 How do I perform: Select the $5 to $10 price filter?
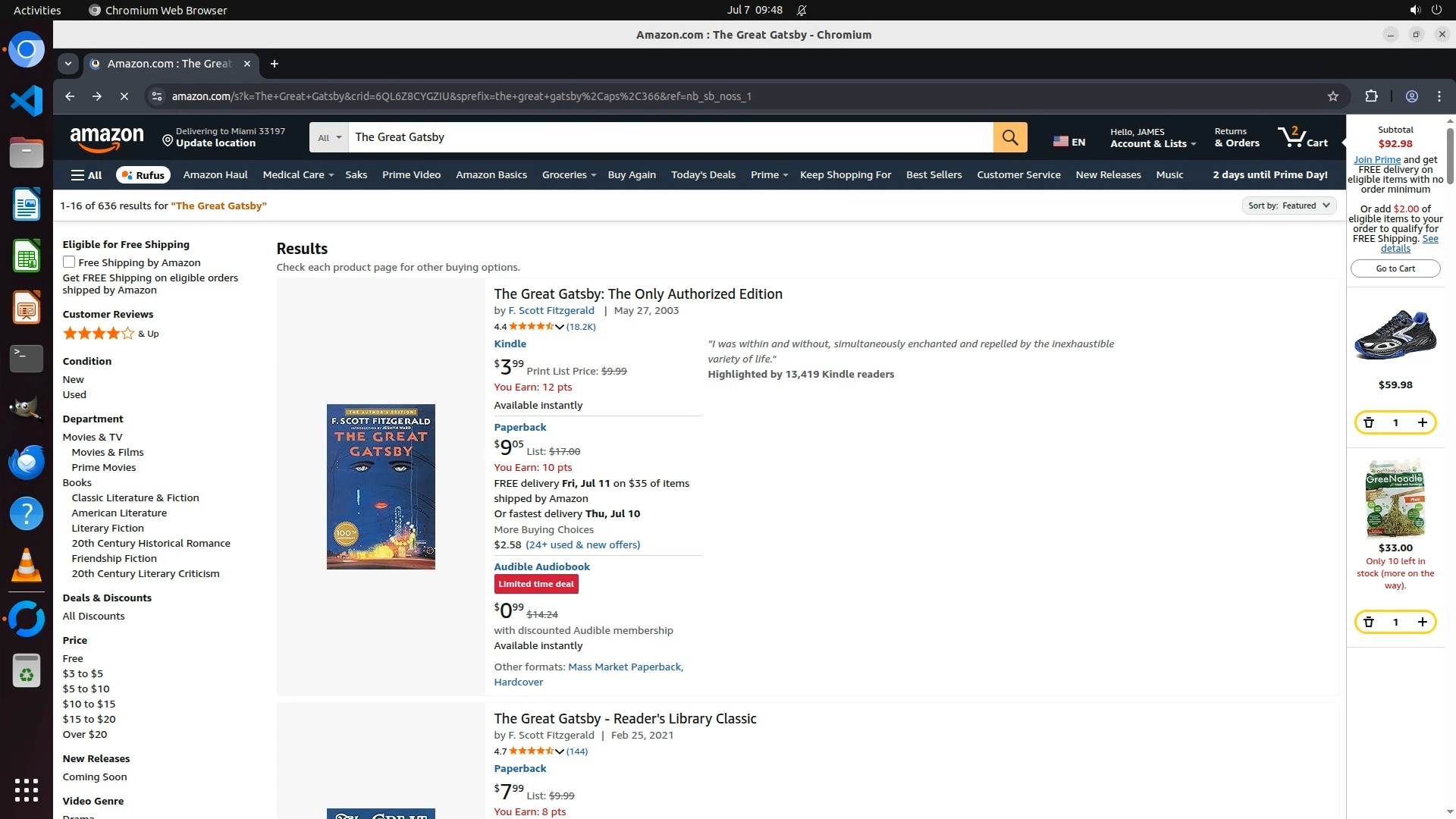pyautogui.click(x=86, y=689)
